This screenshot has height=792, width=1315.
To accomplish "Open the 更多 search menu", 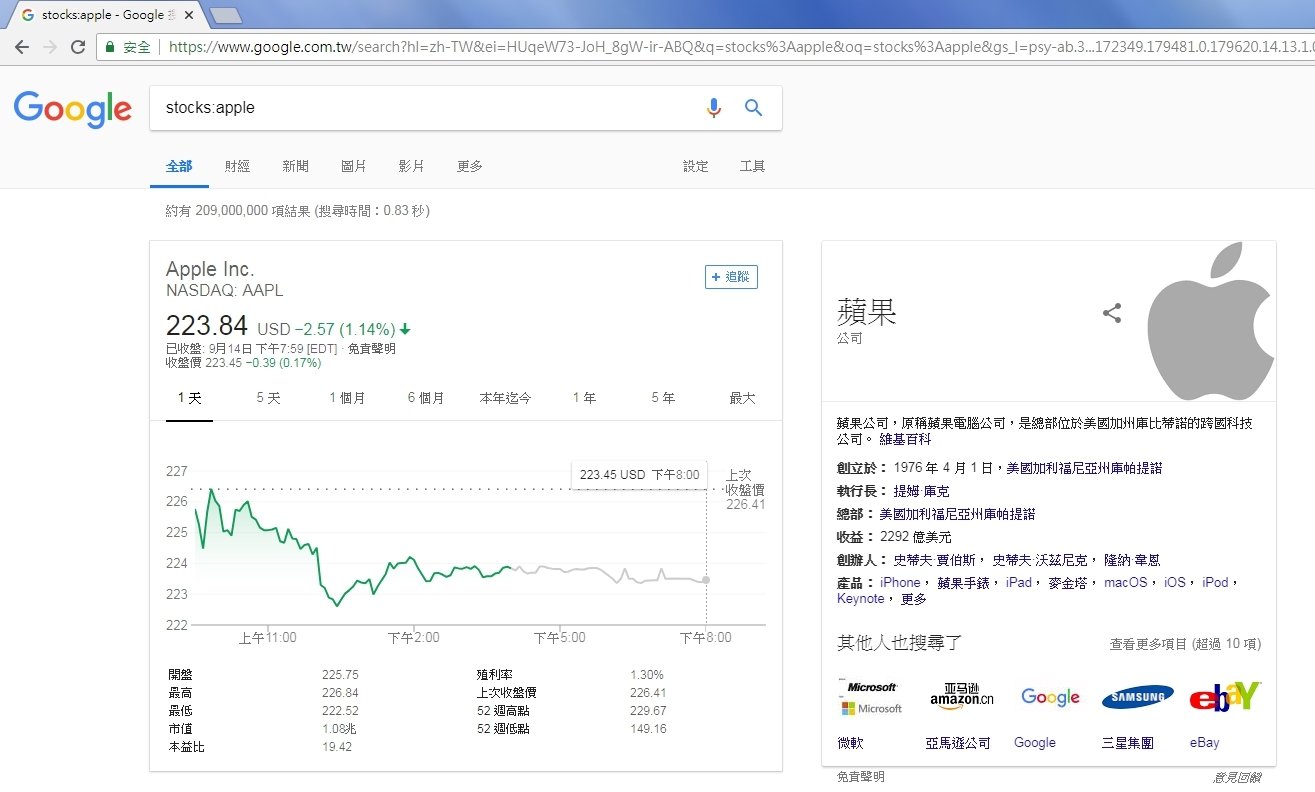I will click(x=470, y=166).
